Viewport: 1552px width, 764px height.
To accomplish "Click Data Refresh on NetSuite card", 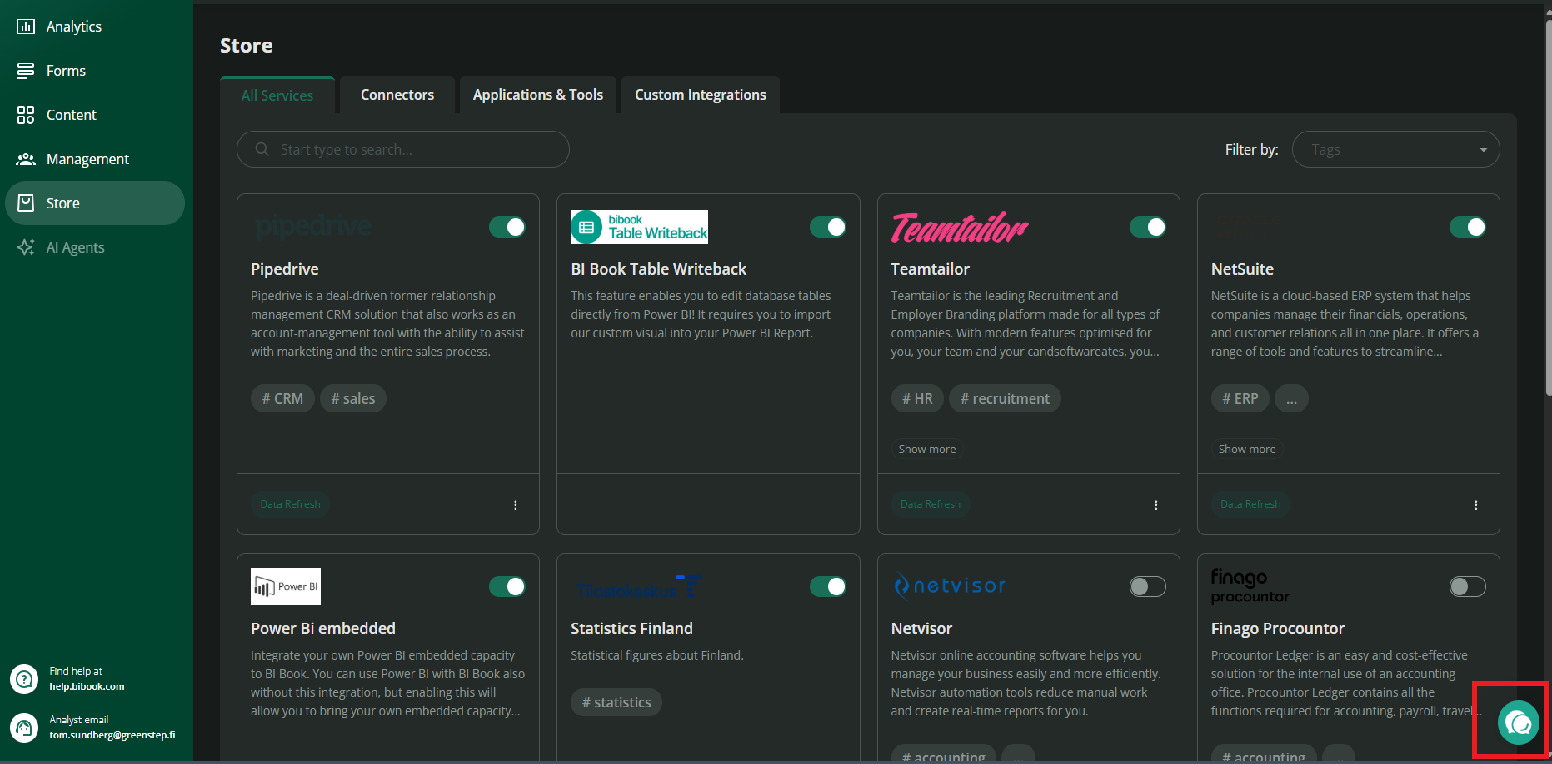I will point(1251,505).
